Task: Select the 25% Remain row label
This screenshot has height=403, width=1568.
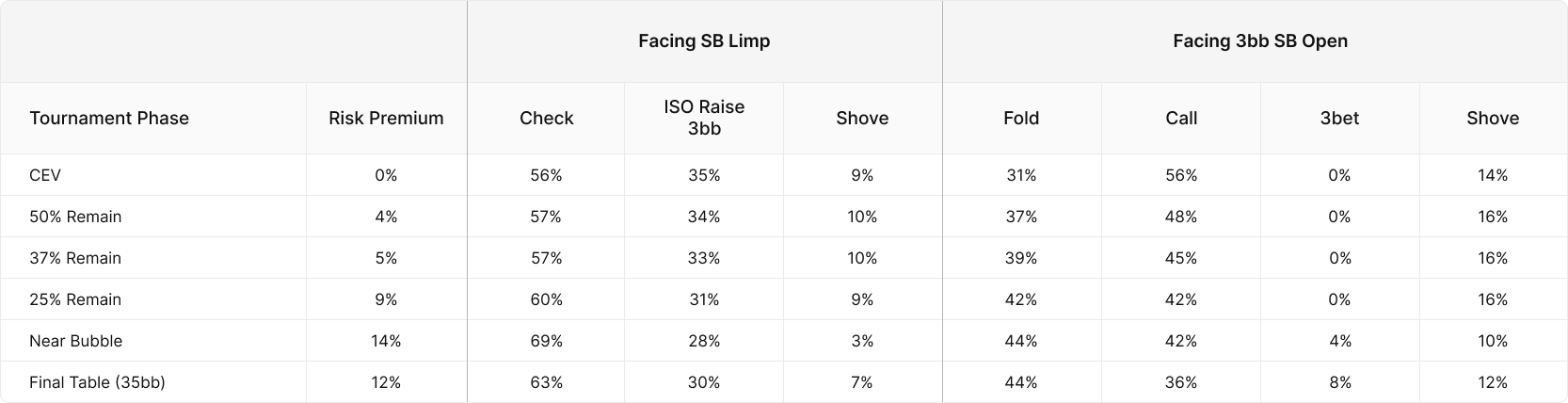Action: [x=75, y=299]
